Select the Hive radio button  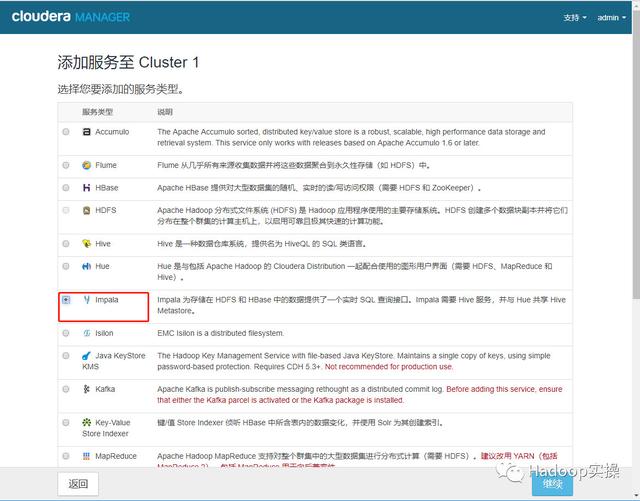[66, 243]
